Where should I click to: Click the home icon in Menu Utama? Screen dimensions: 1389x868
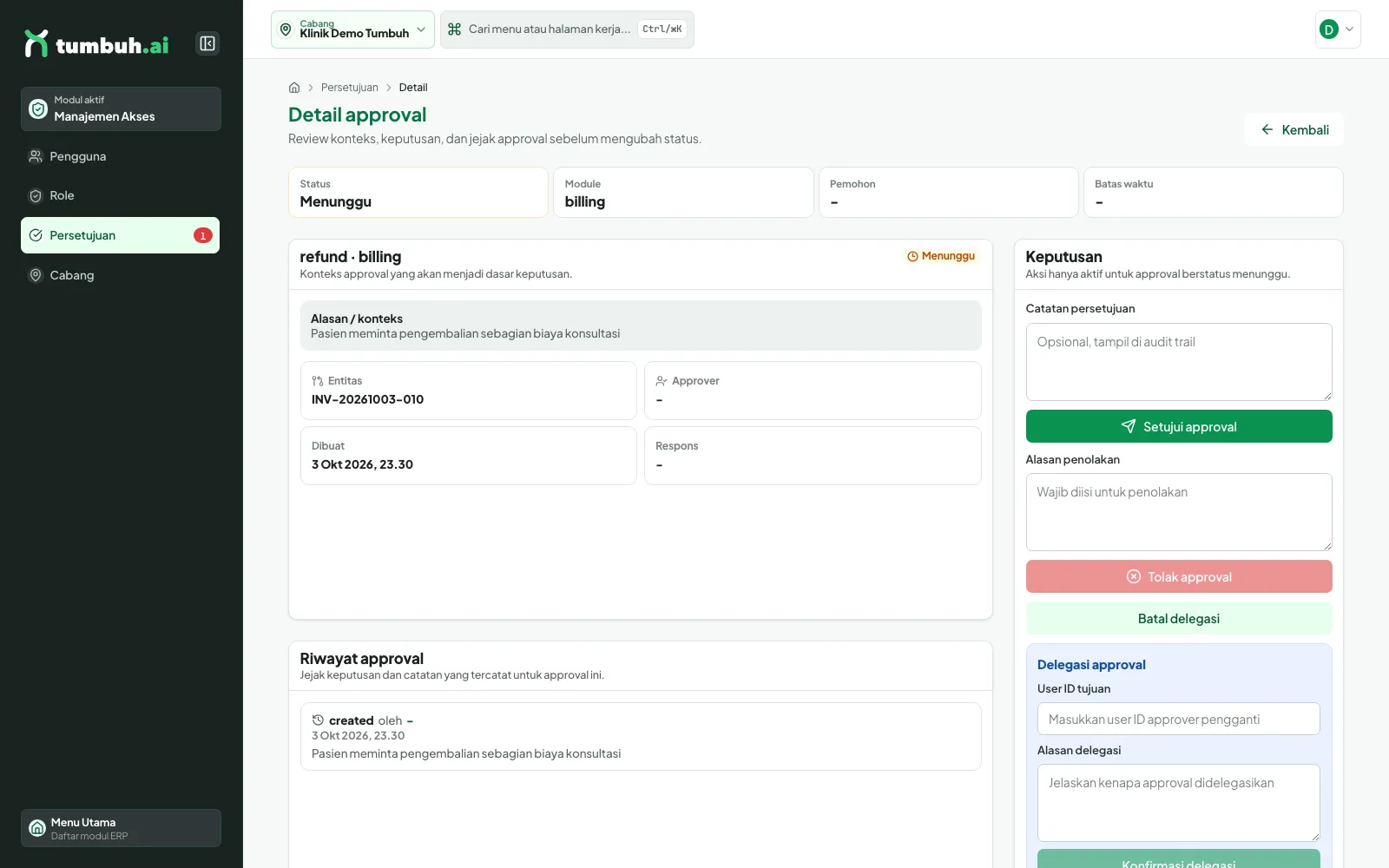pyautogui.click(x=37, y=828)
